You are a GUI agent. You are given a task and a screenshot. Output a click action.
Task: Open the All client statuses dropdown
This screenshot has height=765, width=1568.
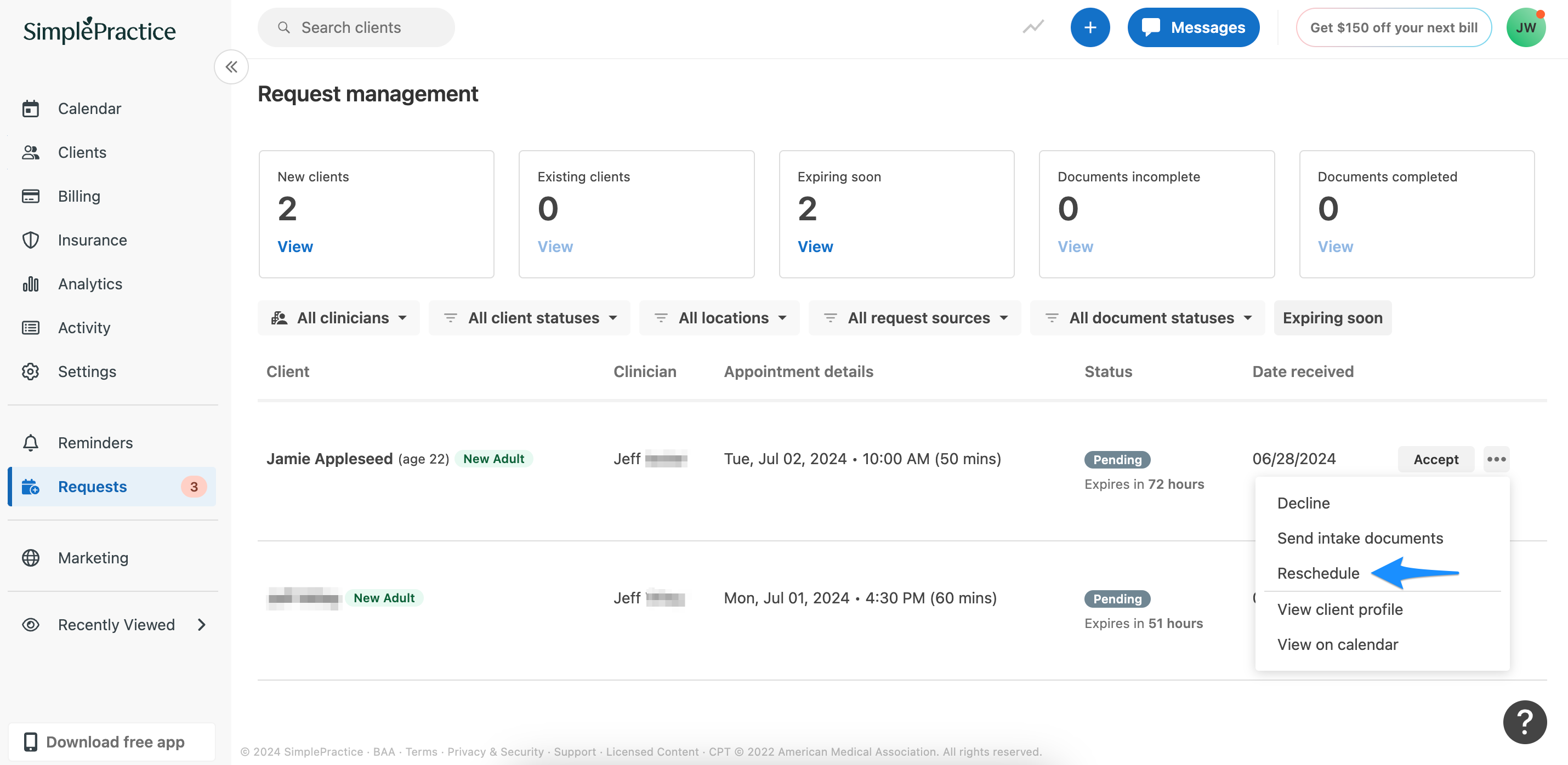530,318
